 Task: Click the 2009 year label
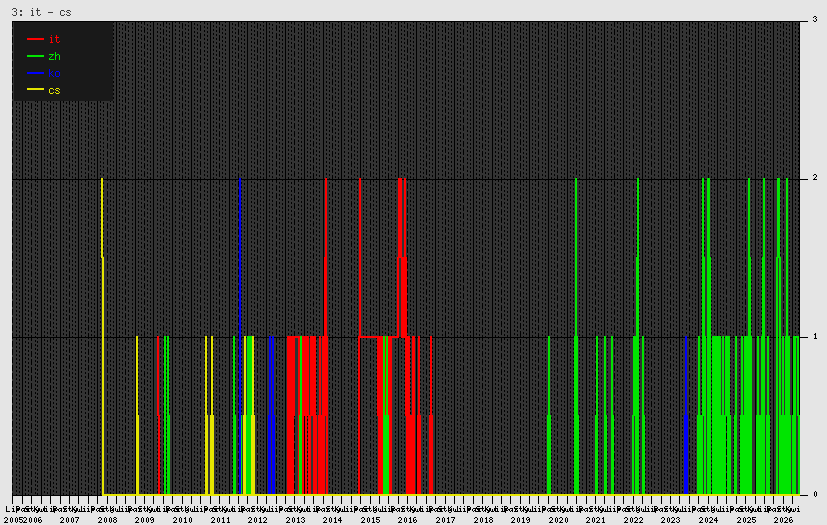coord(145,520)
